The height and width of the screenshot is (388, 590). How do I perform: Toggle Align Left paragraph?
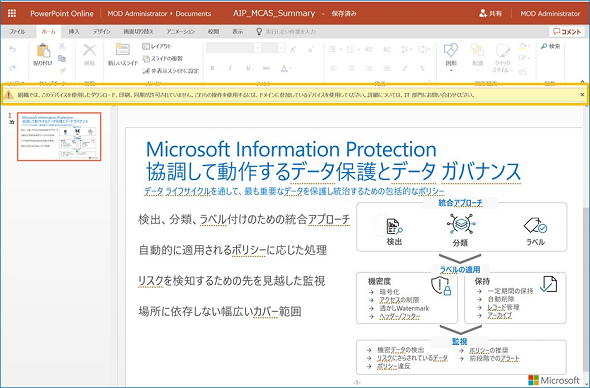click(333, 68)
